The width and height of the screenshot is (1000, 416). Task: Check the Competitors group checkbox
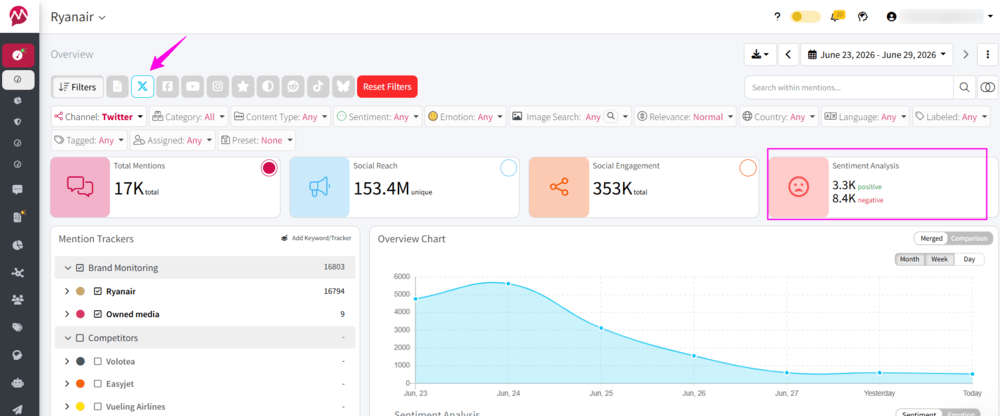pyautogui.click(x=80, y=338)
